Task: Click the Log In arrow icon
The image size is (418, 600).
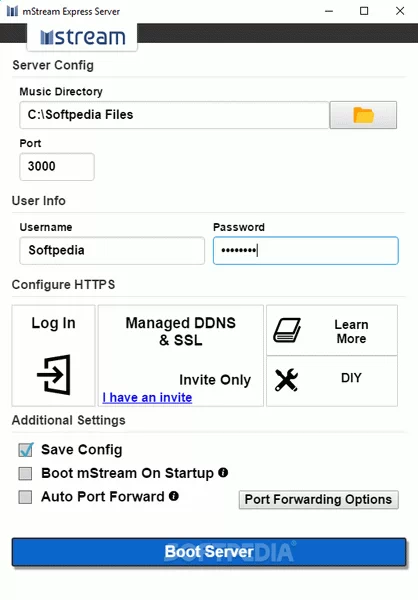Action: [x=54, y=375]
